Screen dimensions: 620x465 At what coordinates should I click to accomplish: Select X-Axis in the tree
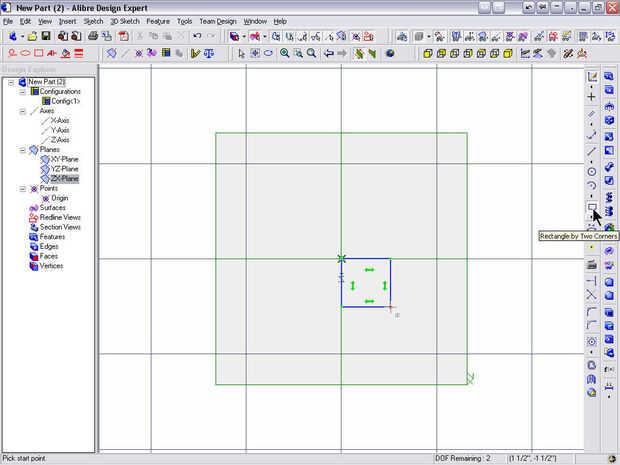(x=60, y=121)
